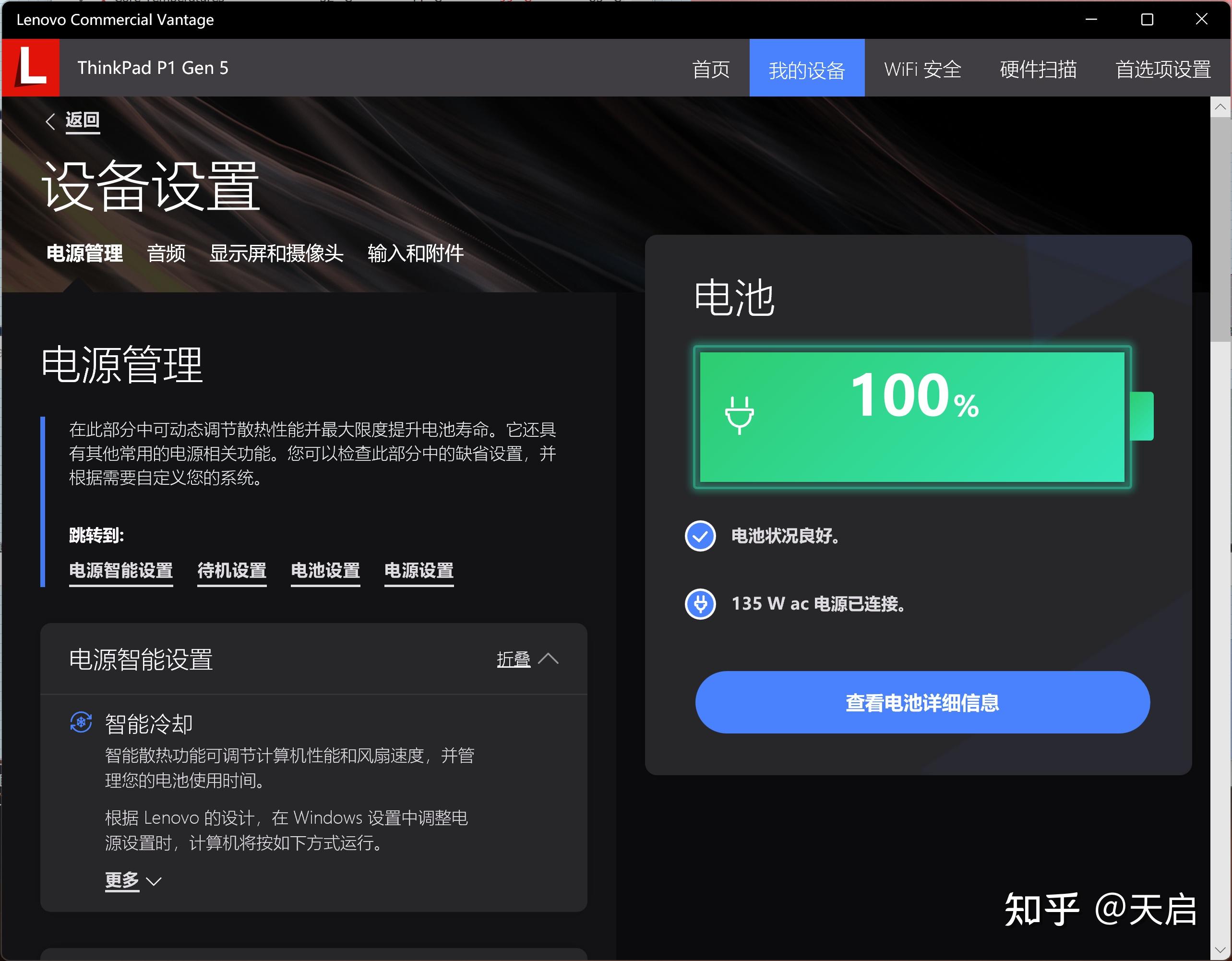Open the 输入和附件 tab

click(416, 253)
